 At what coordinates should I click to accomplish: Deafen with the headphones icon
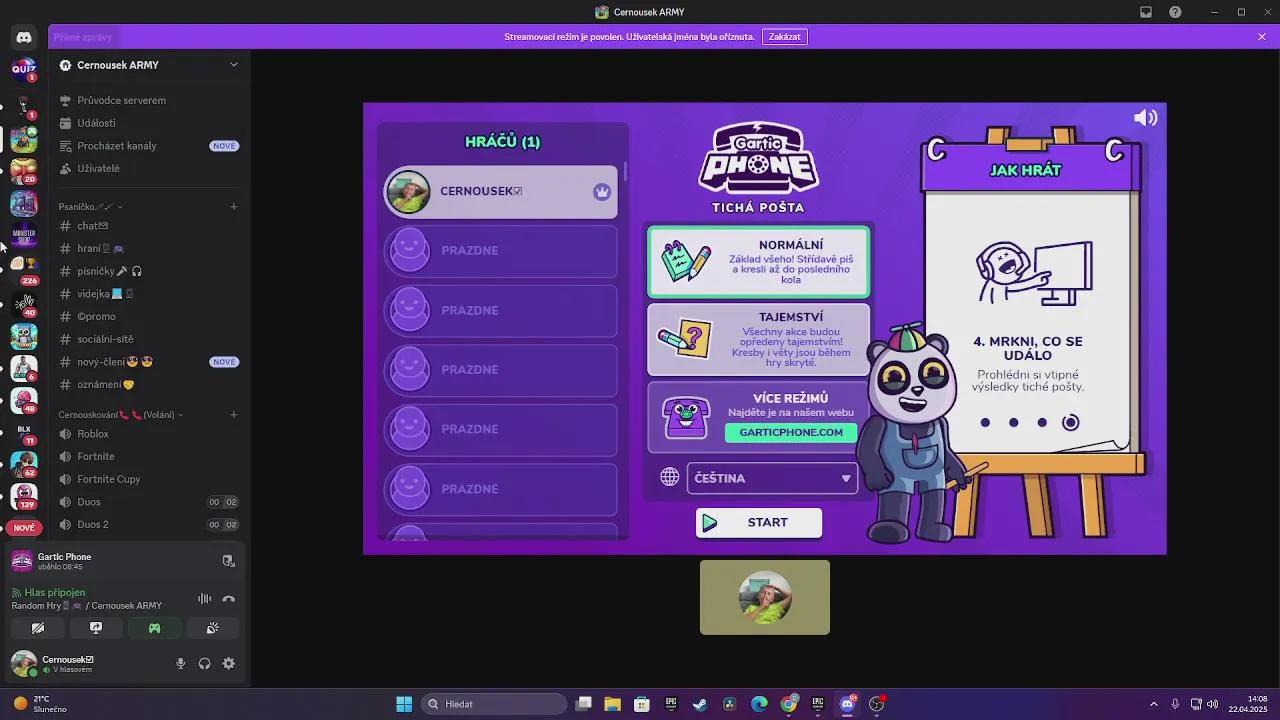pos(205,663)
